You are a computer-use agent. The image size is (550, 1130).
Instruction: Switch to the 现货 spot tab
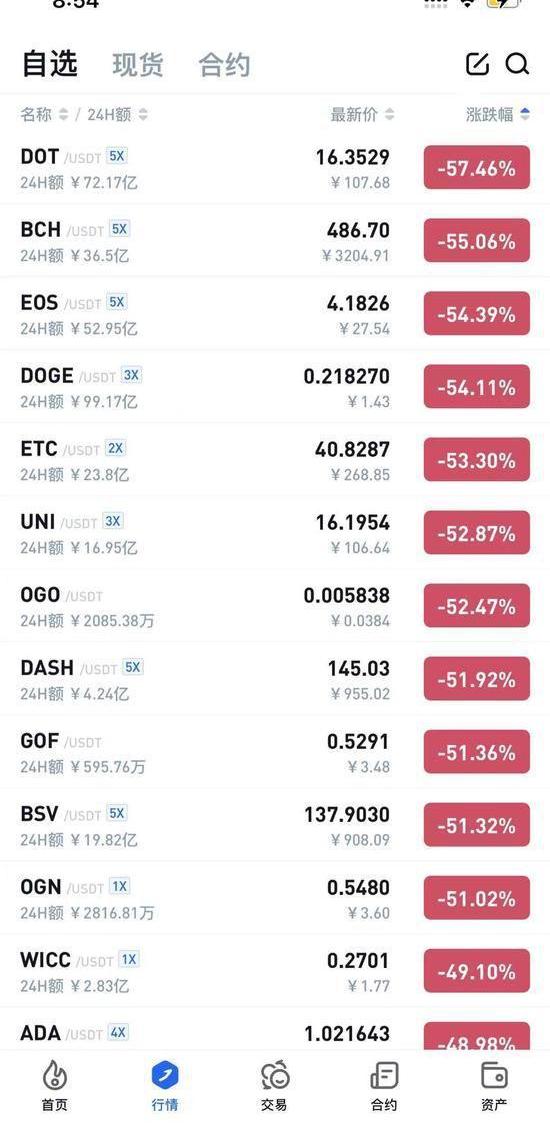(x=138, y=65)
